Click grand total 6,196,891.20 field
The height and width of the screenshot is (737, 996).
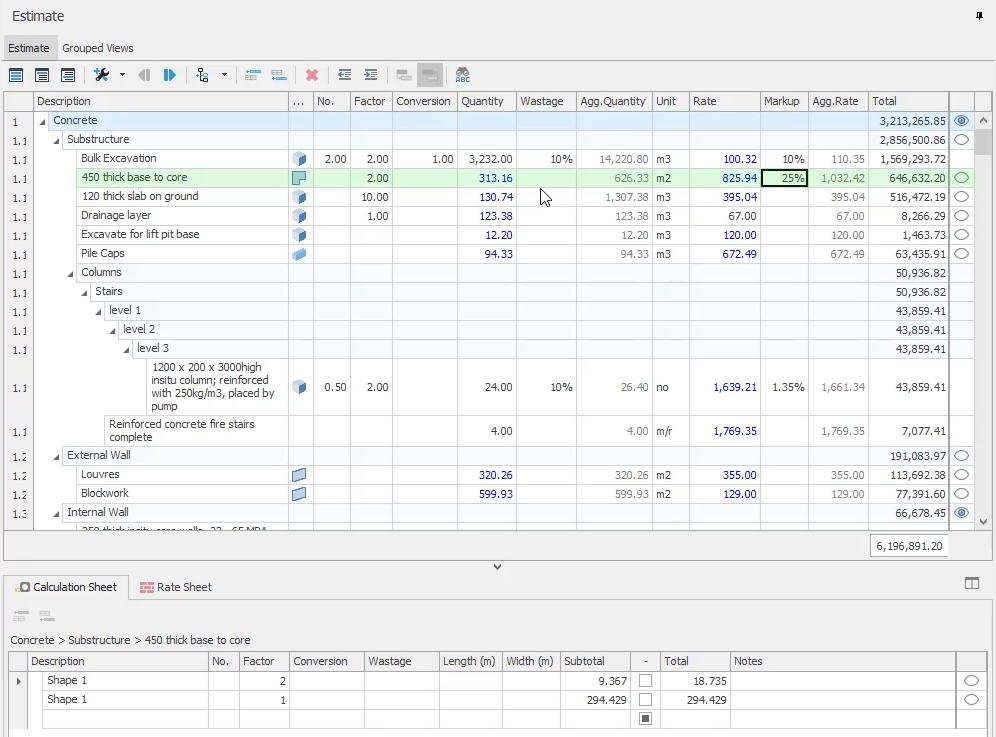909,546
